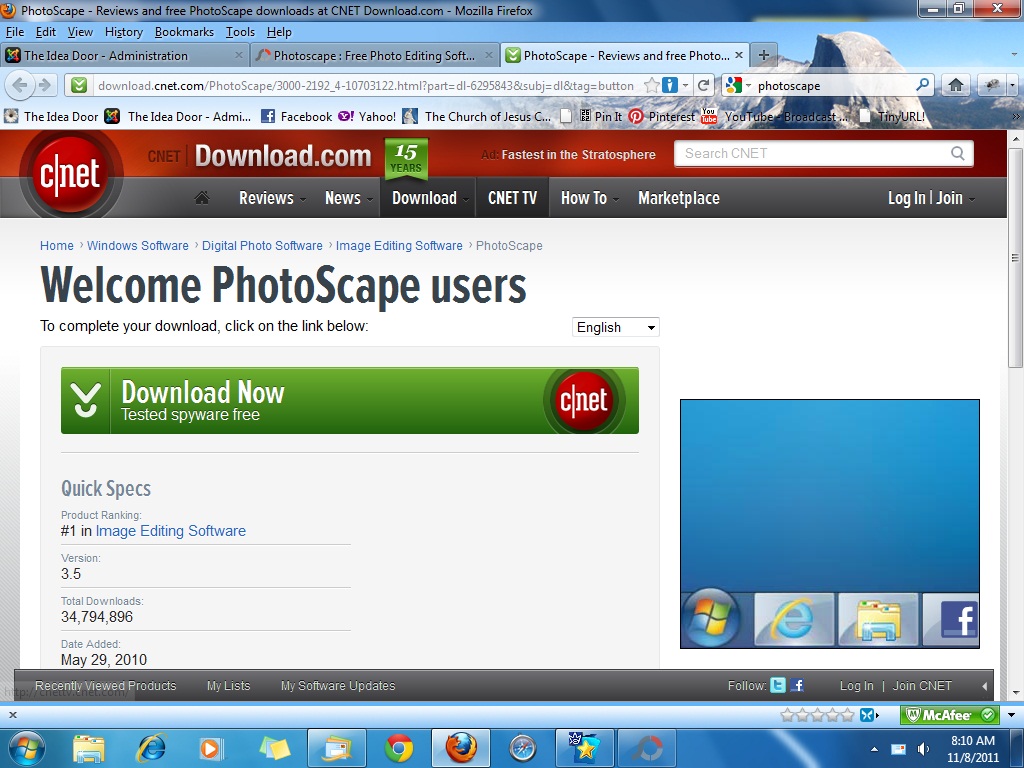The width and height of the screenshot is (1024, 768).
Task: Open the Yahoo! bookmark
Action: (x=367, y=116)
